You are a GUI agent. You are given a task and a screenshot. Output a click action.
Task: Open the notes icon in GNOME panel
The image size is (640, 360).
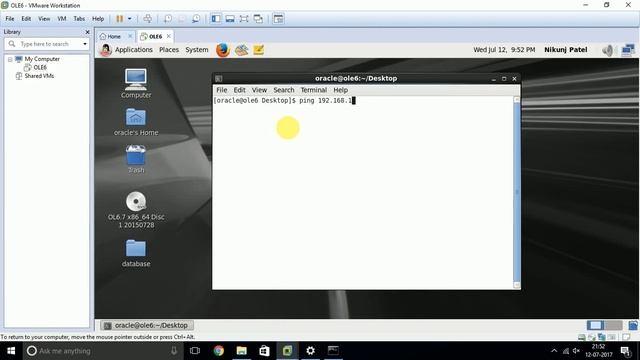(x=258, y=50)
